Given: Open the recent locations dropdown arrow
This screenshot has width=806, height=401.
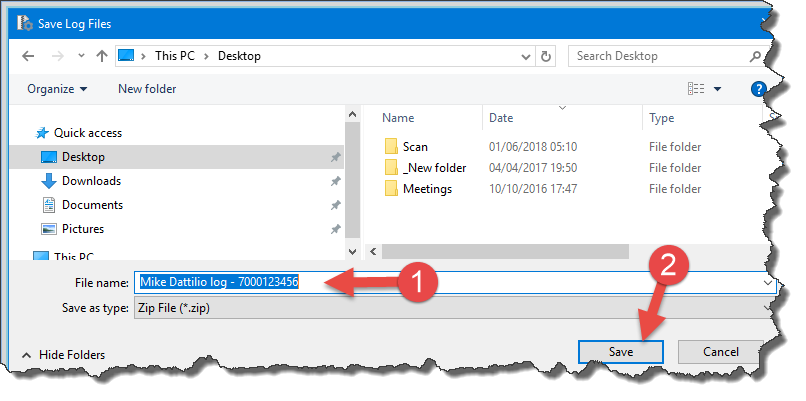Looking at the screenshot, I should click(x=81, y=56).
